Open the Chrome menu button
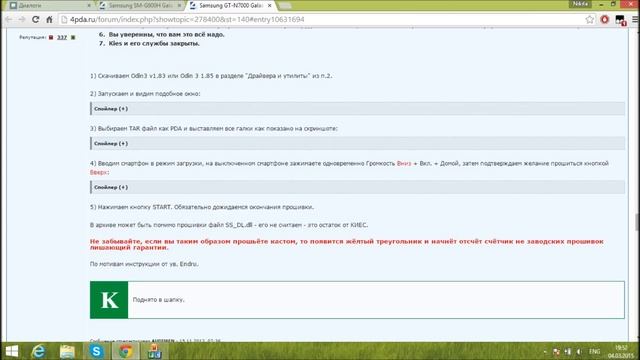The width and height of the screenshot is (640, 360). tap(635, 19)
